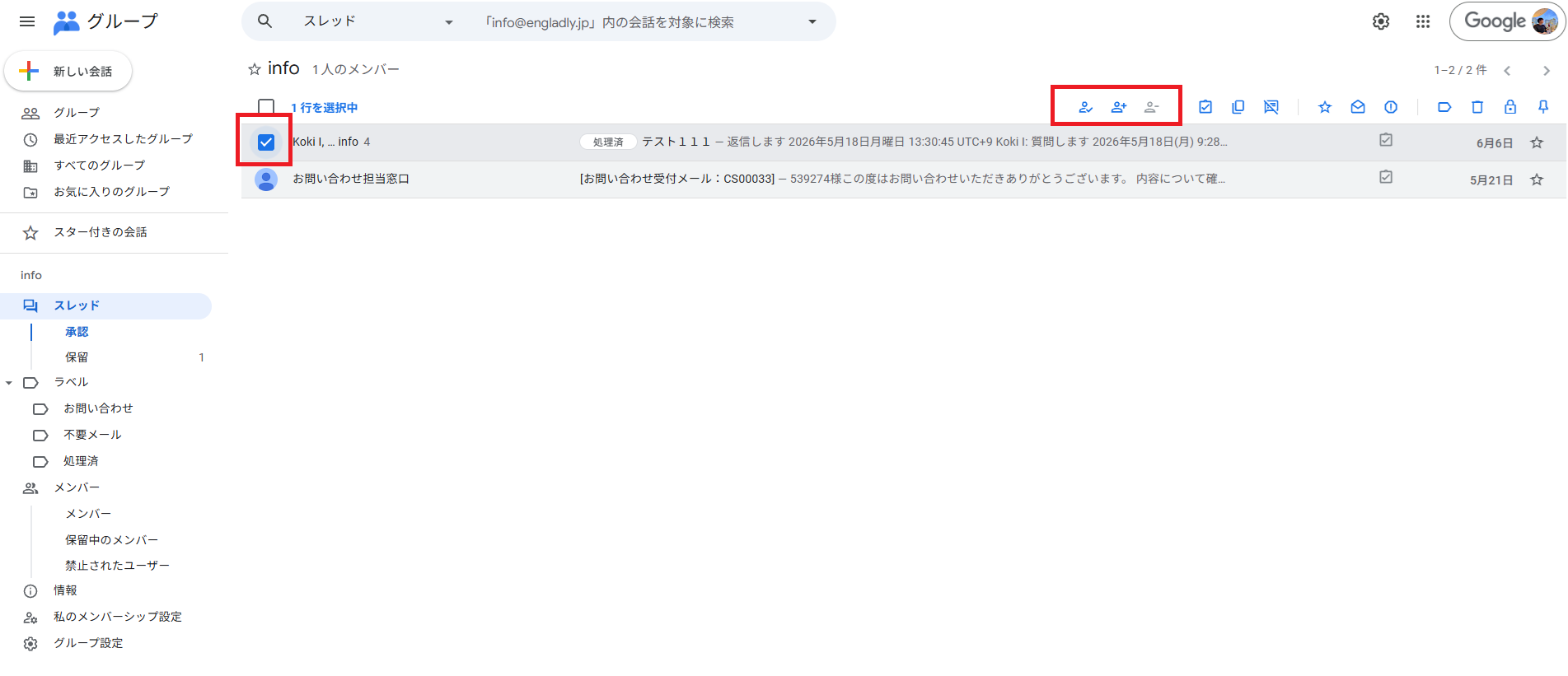Toggle the select-all checkbox

(266, 107)
